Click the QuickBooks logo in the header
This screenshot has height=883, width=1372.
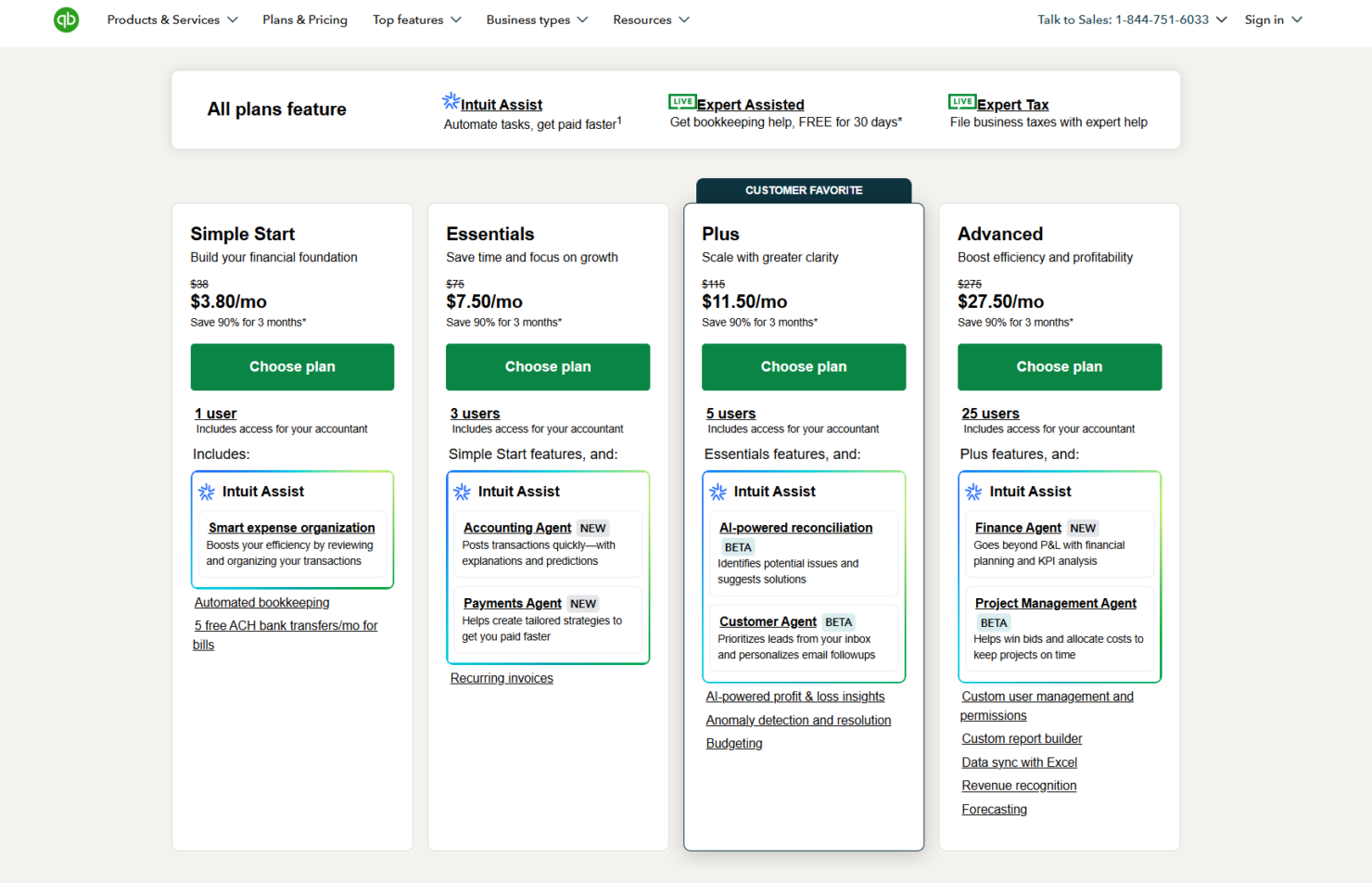[x=66, y=19]
